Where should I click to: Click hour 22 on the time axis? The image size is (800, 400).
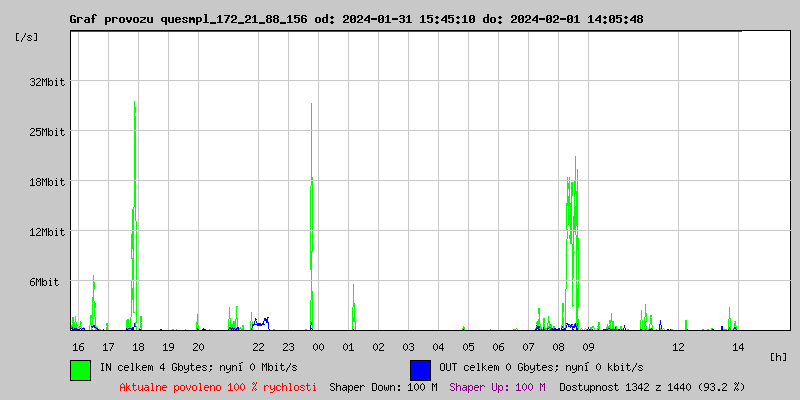coord(258,347)
